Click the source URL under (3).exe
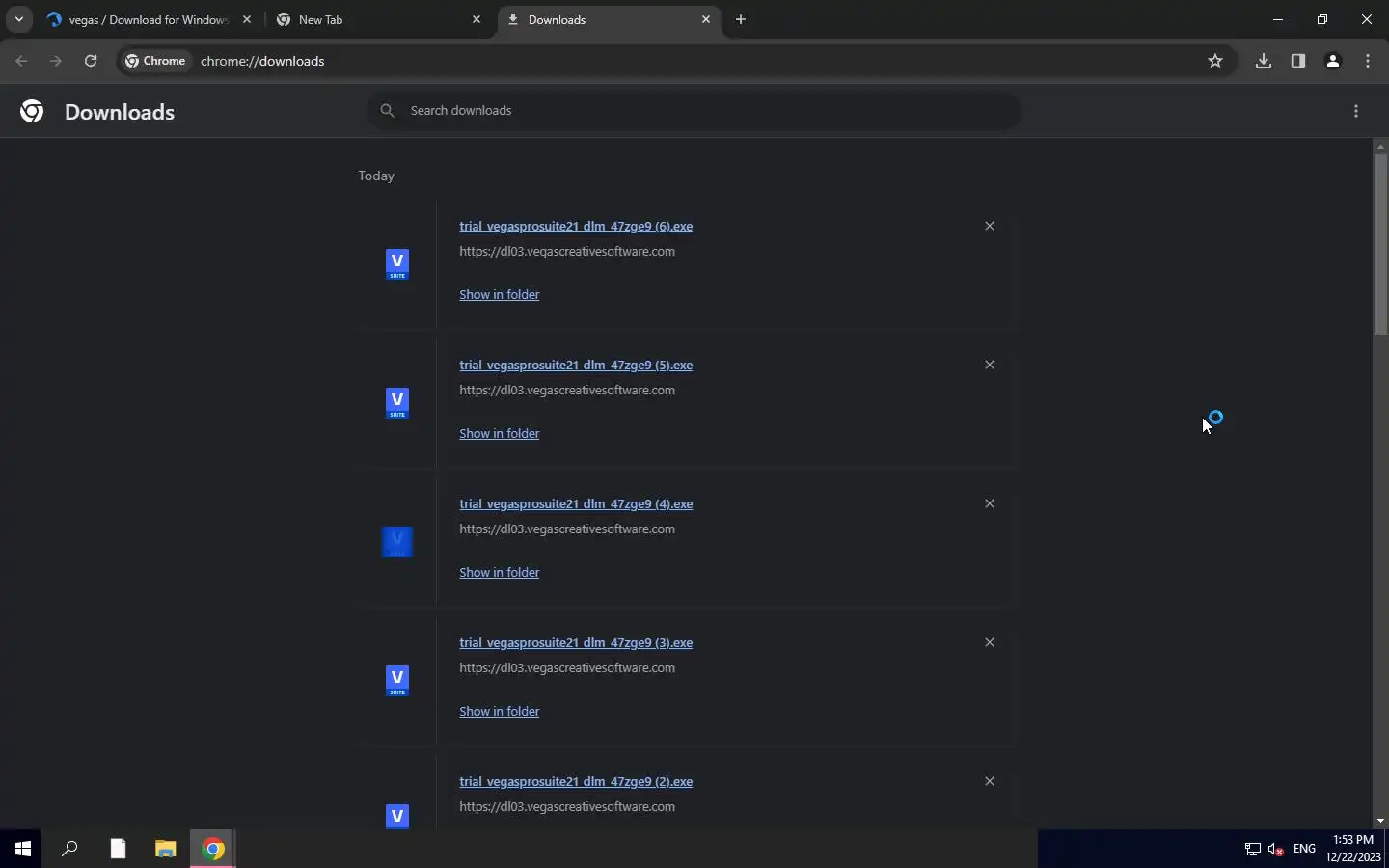The height and width of the screenshot is (868, 1389). point(567,667)
